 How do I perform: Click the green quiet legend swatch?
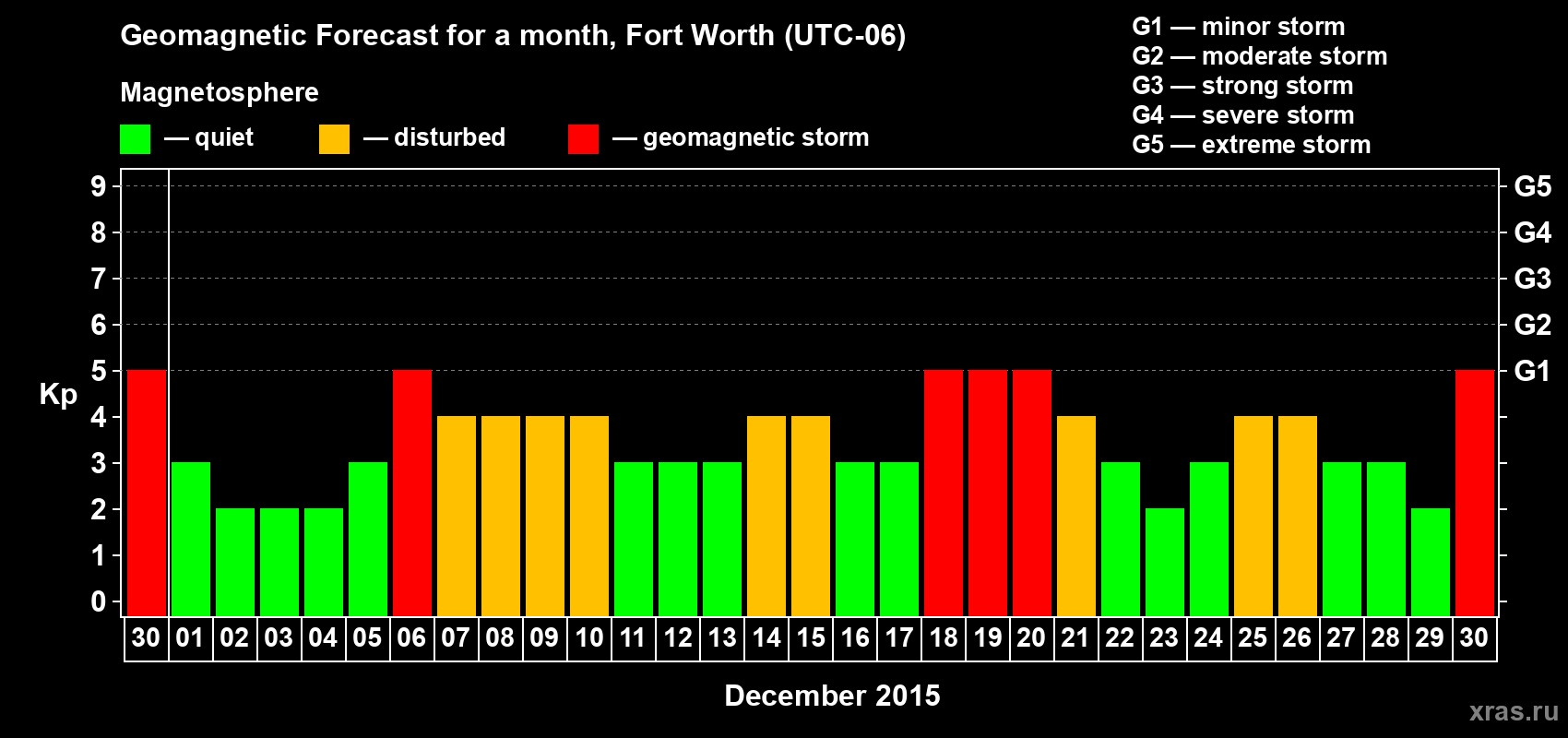pos(135,139)
